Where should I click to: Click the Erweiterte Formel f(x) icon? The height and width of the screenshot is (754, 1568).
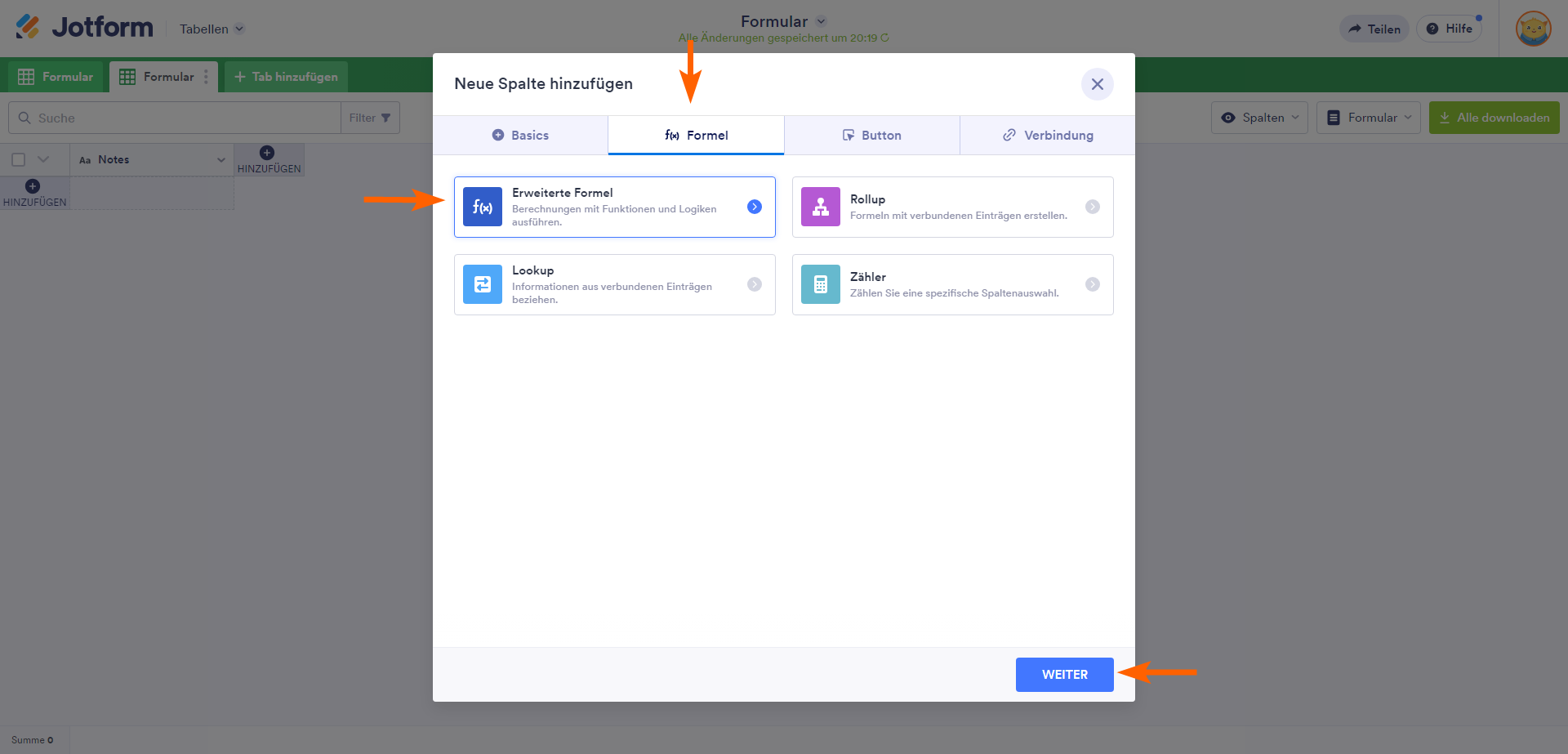pos(483,207)
